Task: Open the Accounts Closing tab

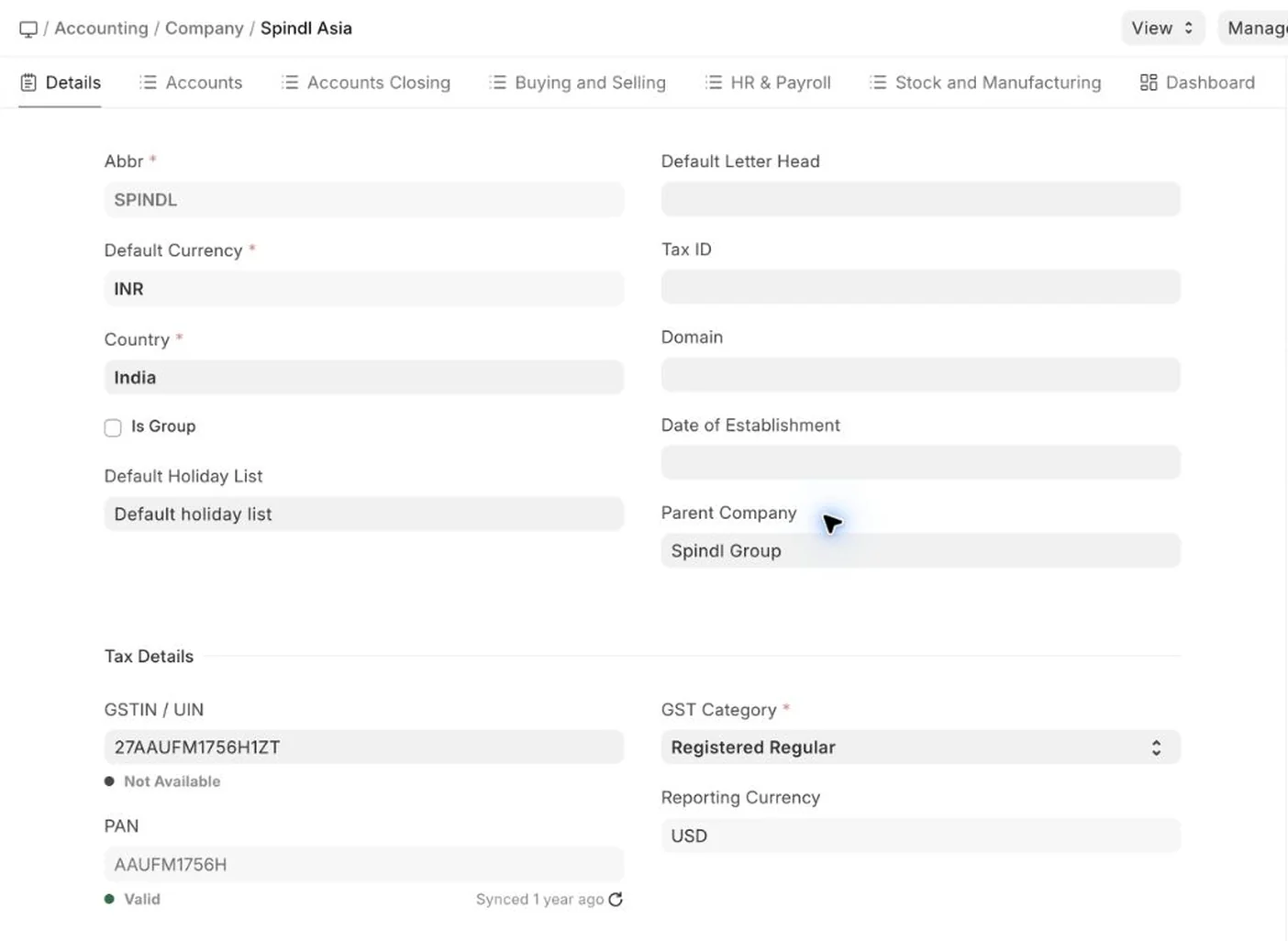Action: pos(366,83)
